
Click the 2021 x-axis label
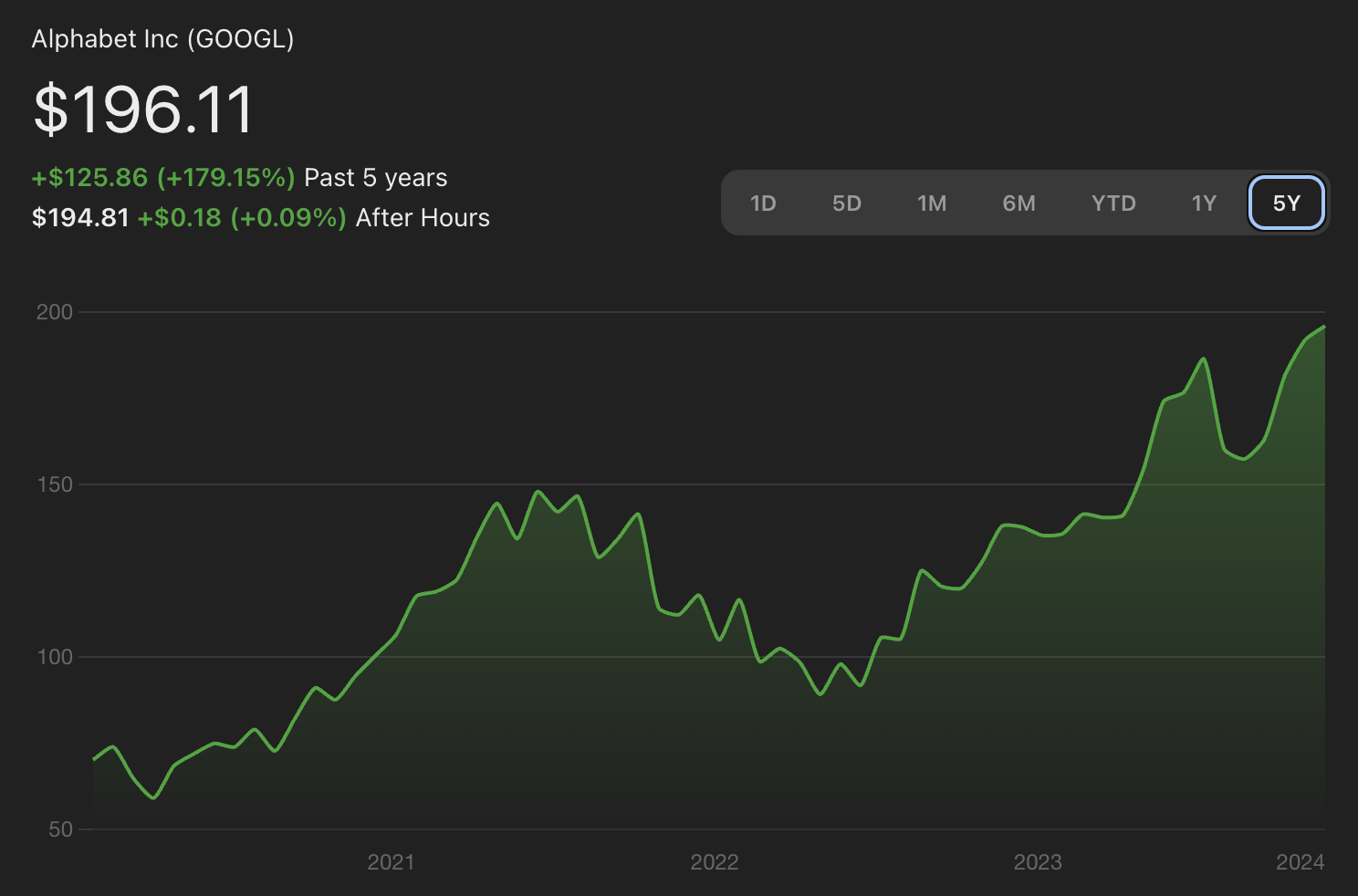391,862
